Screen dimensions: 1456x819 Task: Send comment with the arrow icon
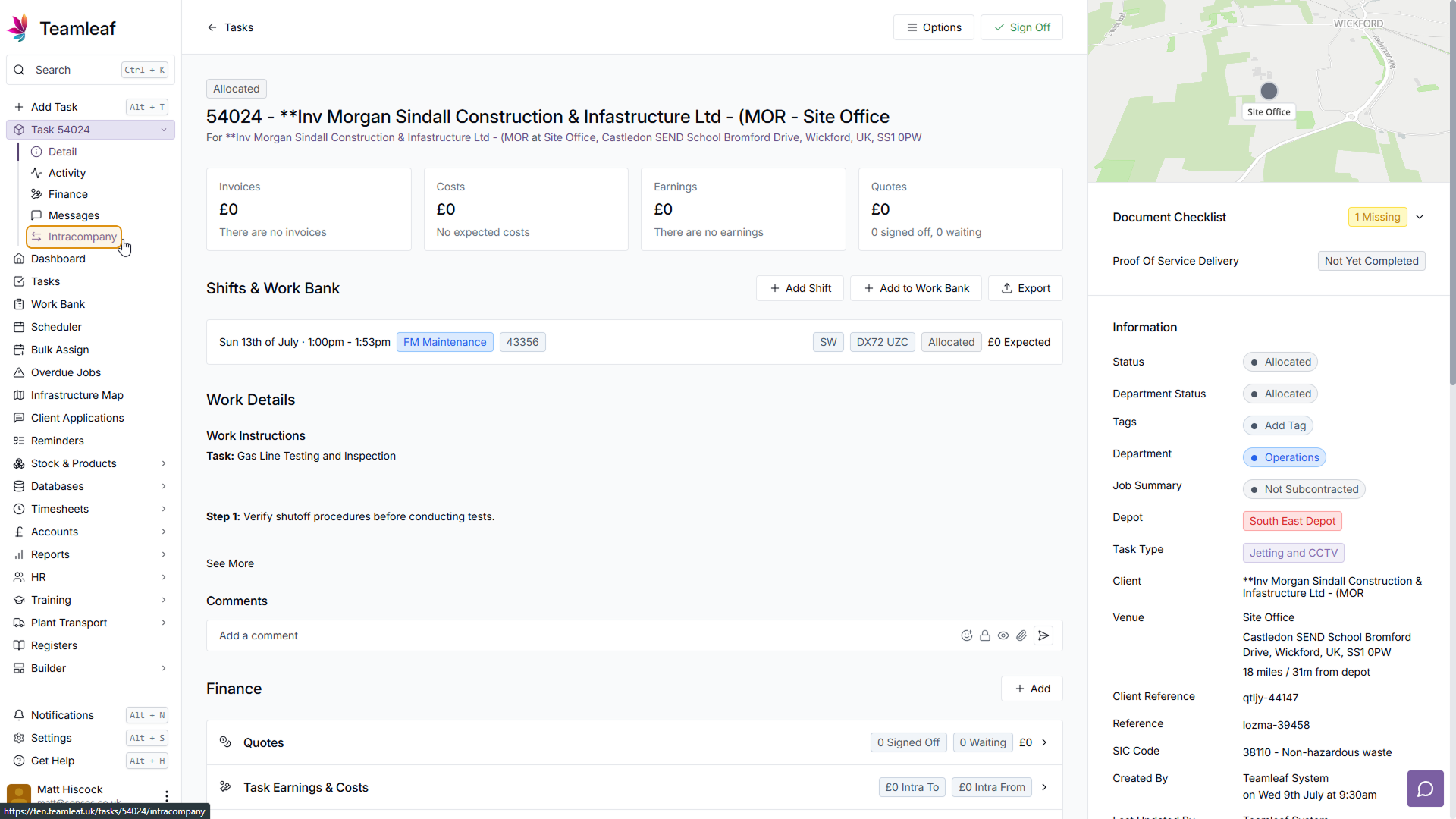tap(1043, 635)
